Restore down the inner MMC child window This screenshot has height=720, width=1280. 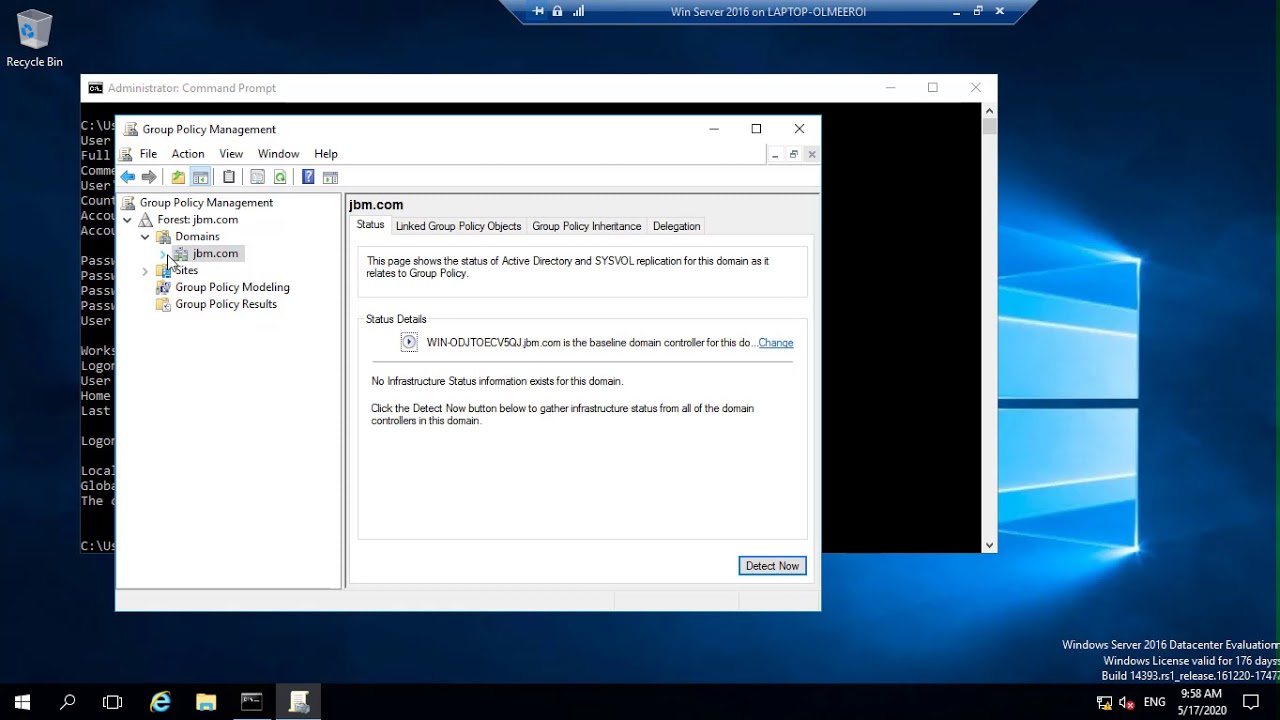click(793, 154)
